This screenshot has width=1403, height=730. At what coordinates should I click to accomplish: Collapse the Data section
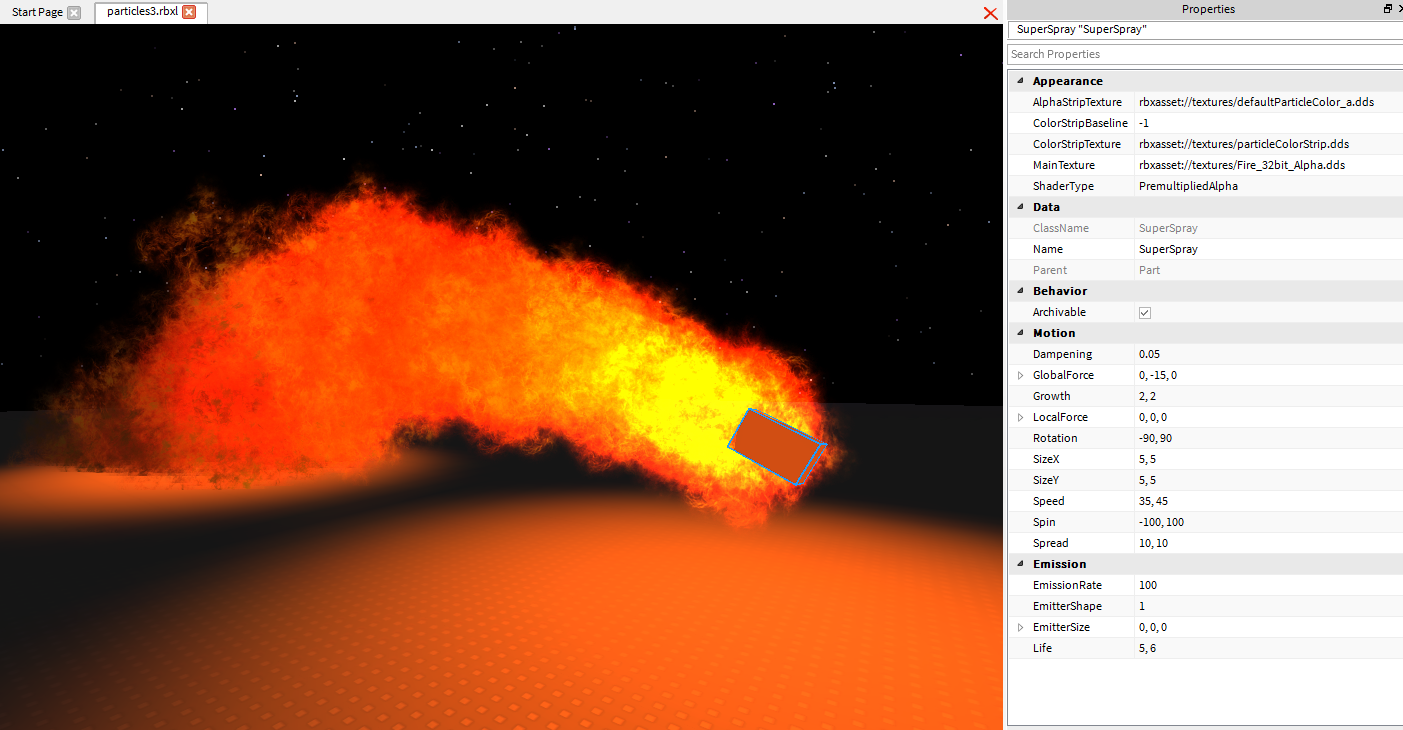point(1020,207)
